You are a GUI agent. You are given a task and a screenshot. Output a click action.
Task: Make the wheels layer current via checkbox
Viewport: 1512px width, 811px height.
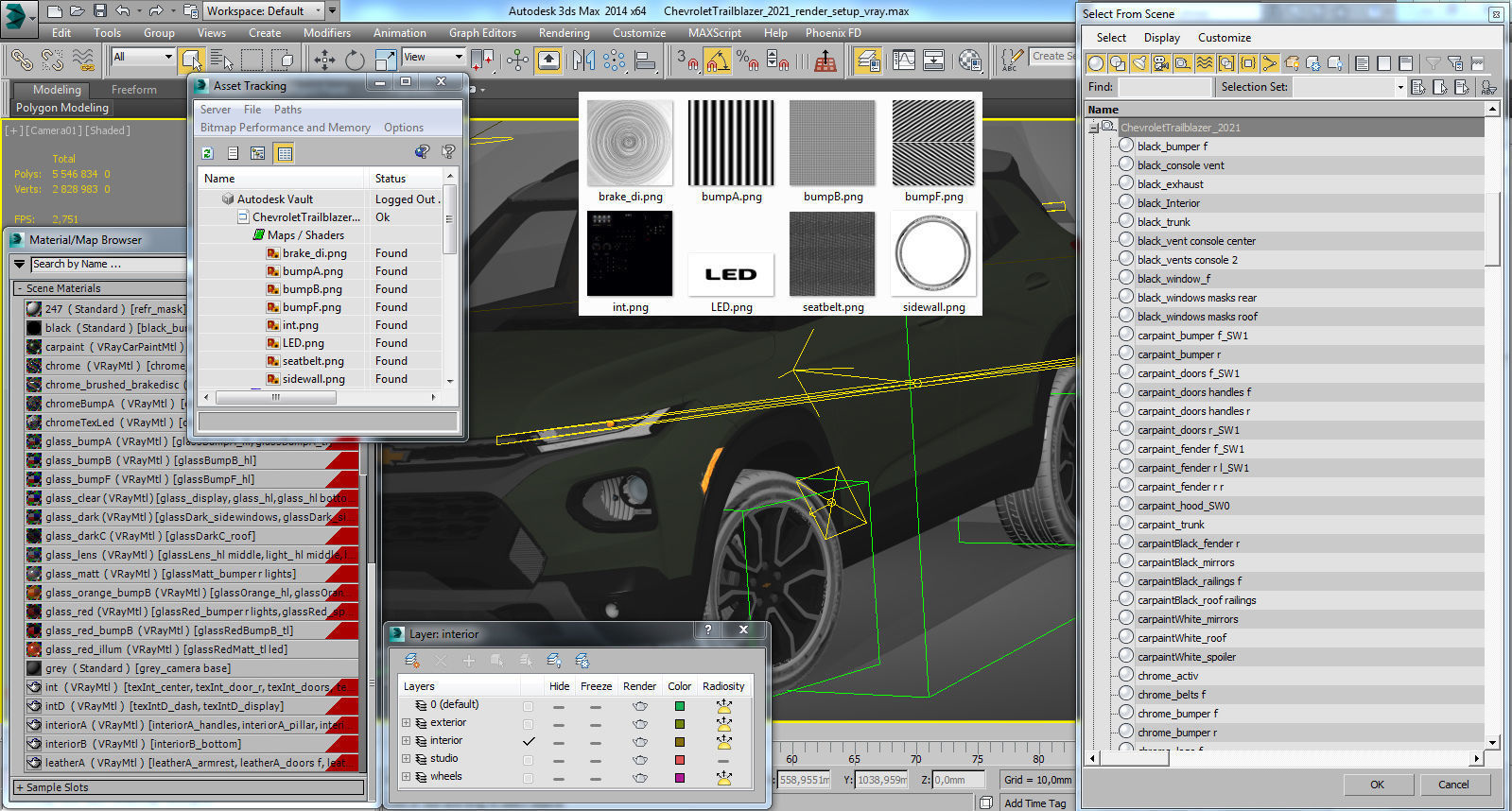coord(528,778)
